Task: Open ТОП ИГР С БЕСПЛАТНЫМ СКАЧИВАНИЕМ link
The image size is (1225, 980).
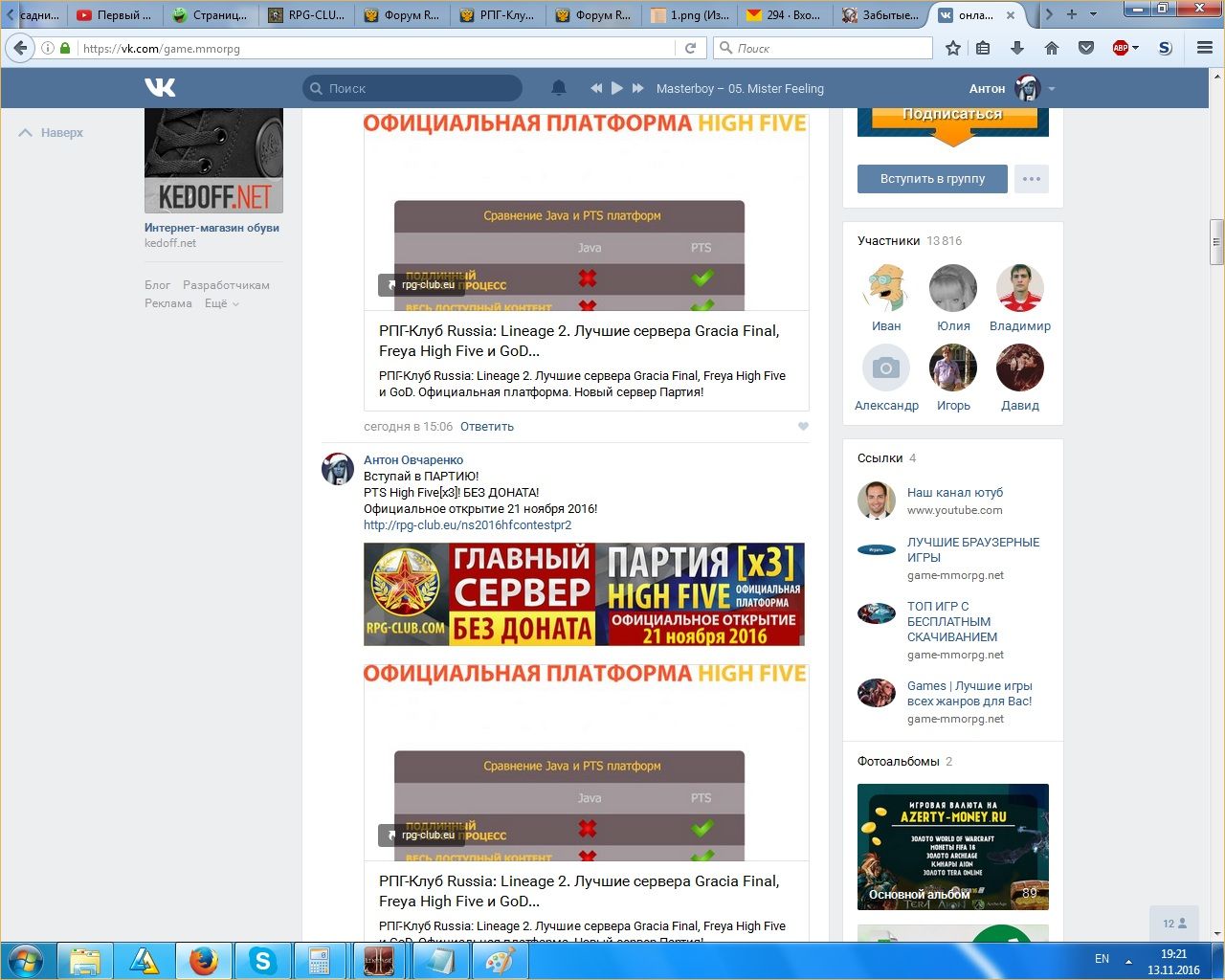Action: coord(952,621)
